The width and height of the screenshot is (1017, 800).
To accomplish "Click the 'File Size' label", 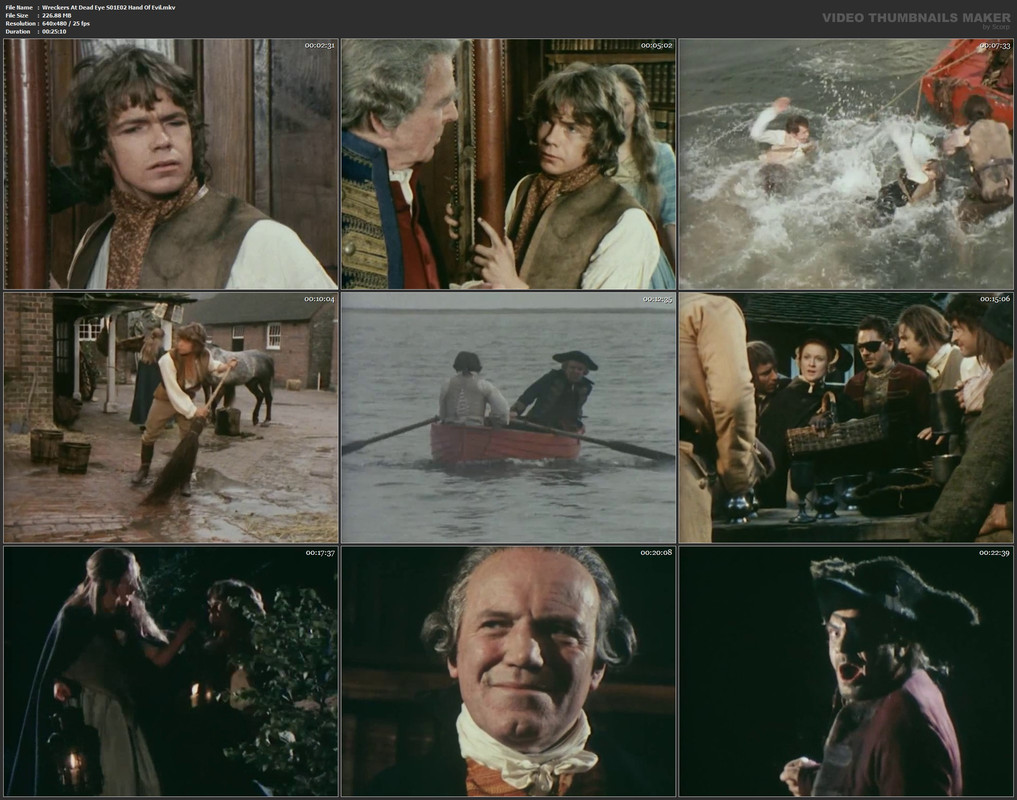I will coord(17,16).
